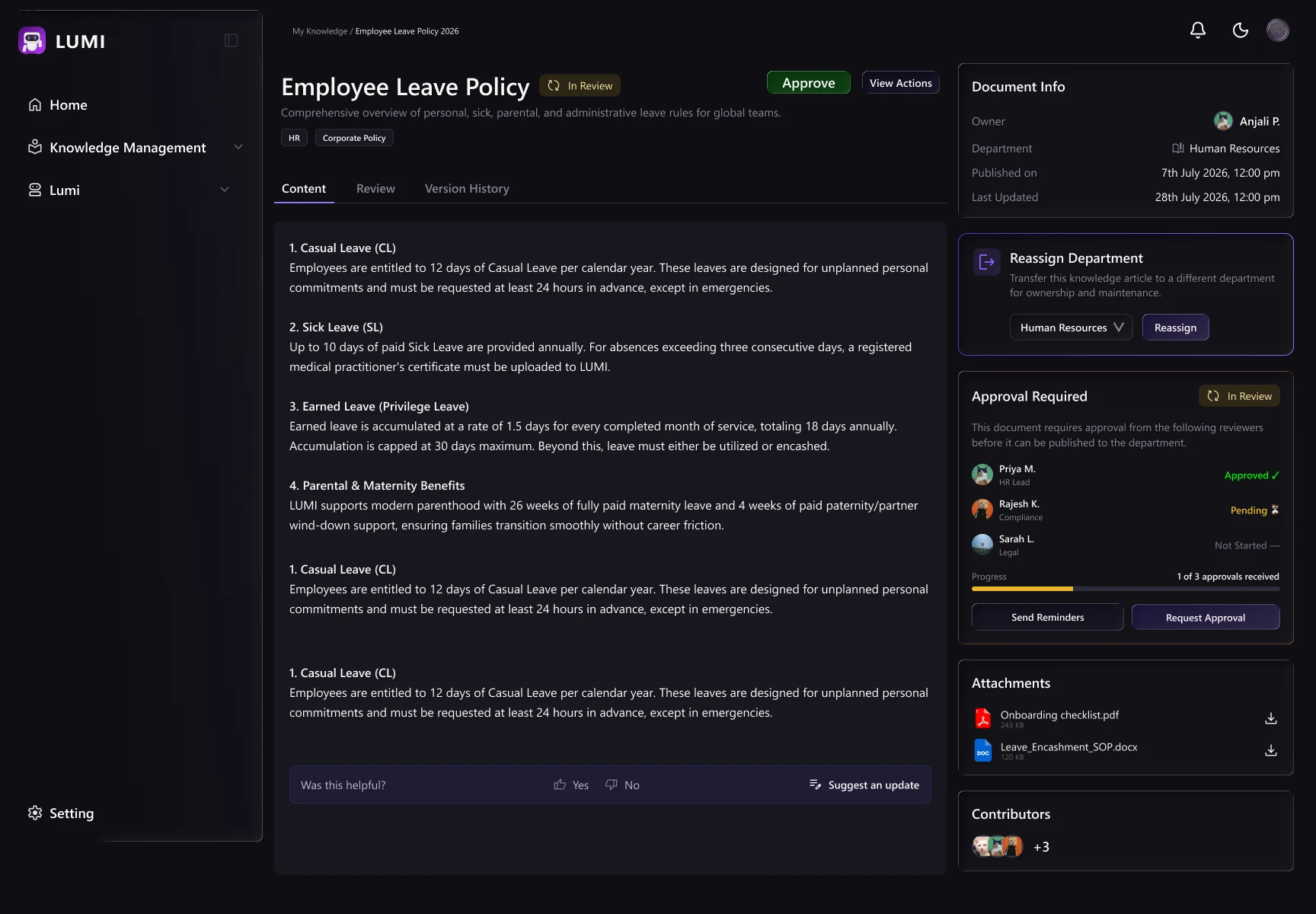Click '4. Parental & Maternity Benefits' heading

tap(377, 485)
